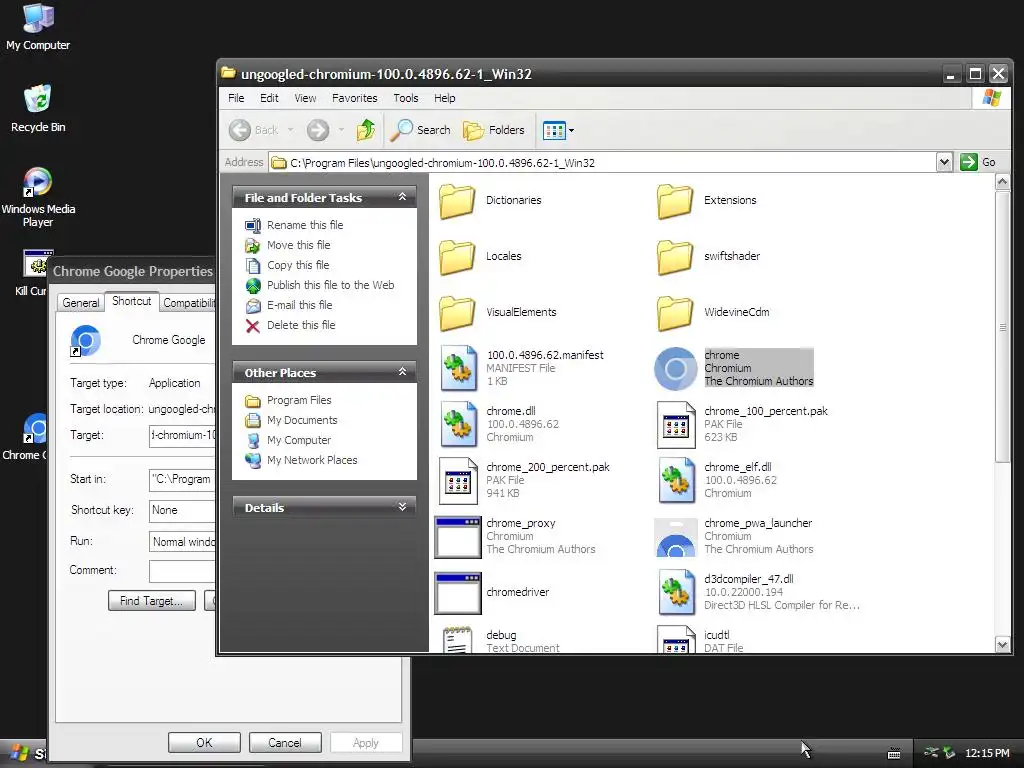Select the 100.0.4896.62.manifest file icon
The height and width of the screenshot is (768, 1024).
pos(458,368)
